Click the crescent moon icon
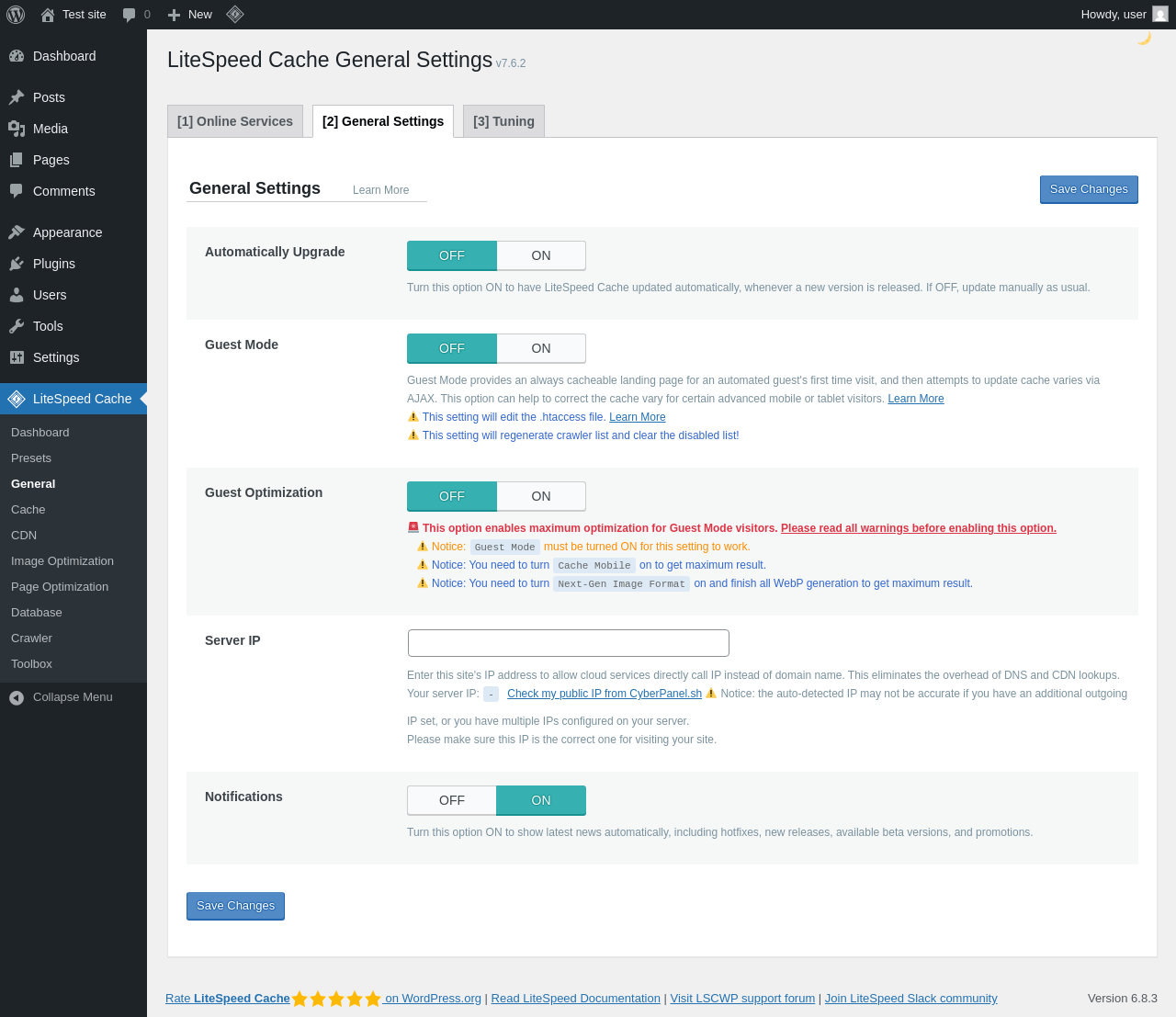 [x=1144, y=38]
